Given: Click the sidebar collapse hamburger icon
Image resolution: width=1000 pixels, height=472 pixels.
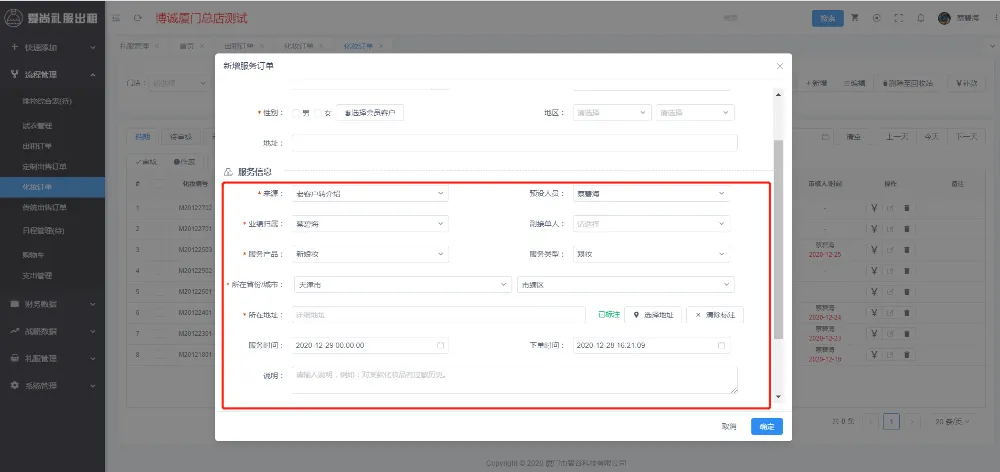Looking at the screenshot, I should 117,19.
